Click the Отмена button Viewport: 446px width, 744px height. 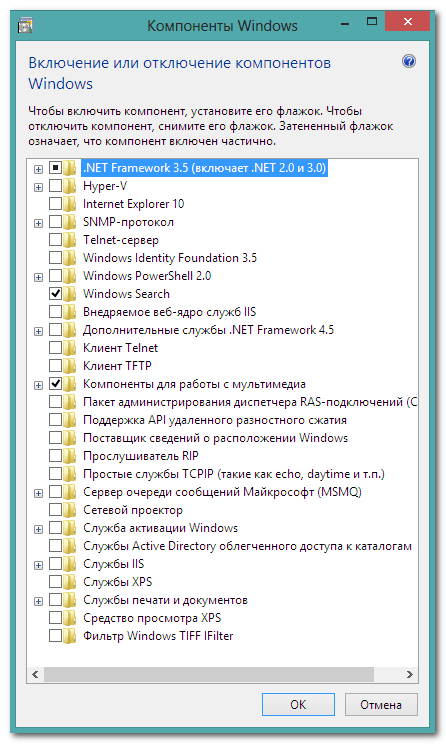(x=381, y=704)
